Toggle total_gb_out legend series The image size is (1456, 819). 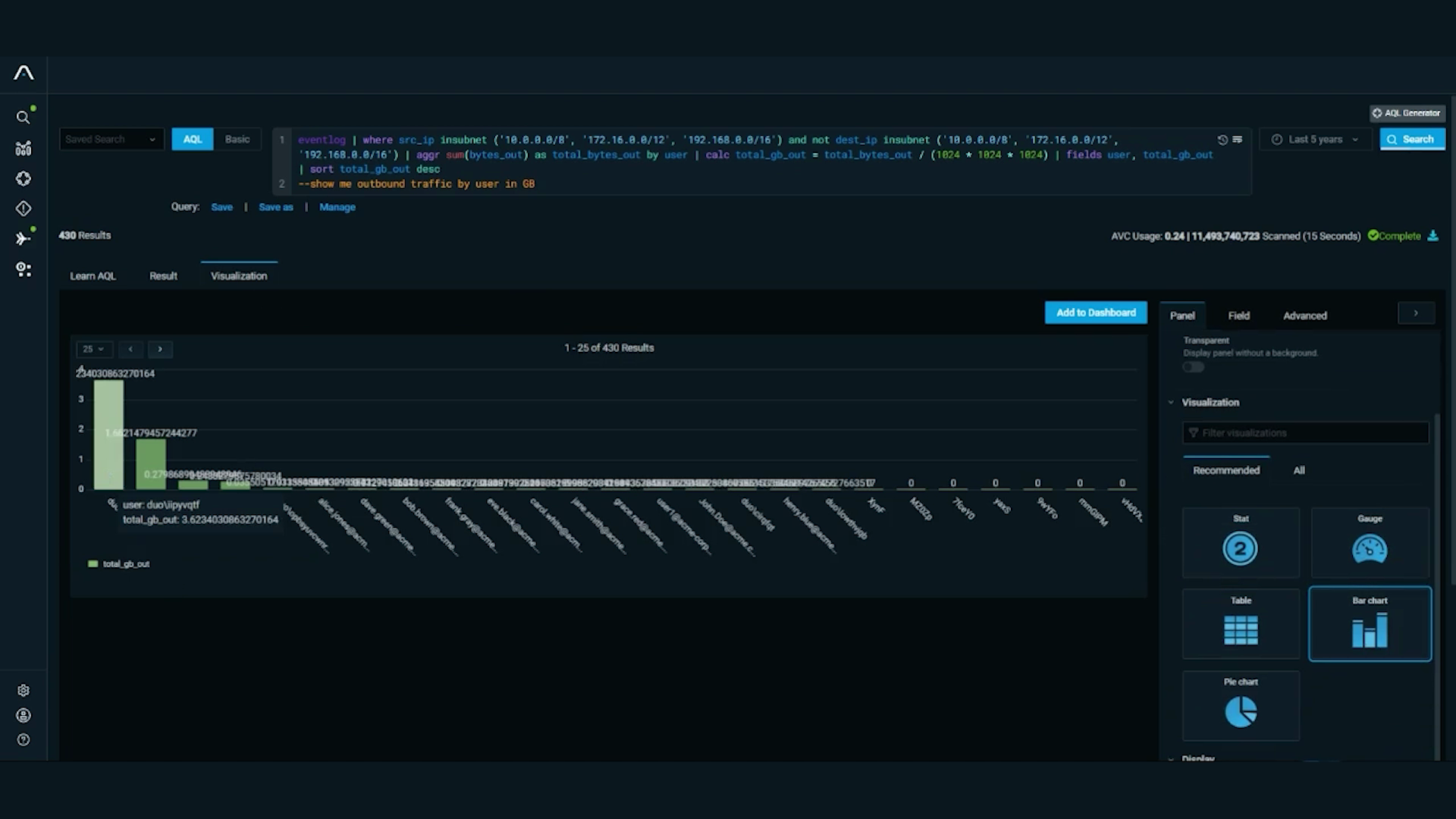[119, 564]
